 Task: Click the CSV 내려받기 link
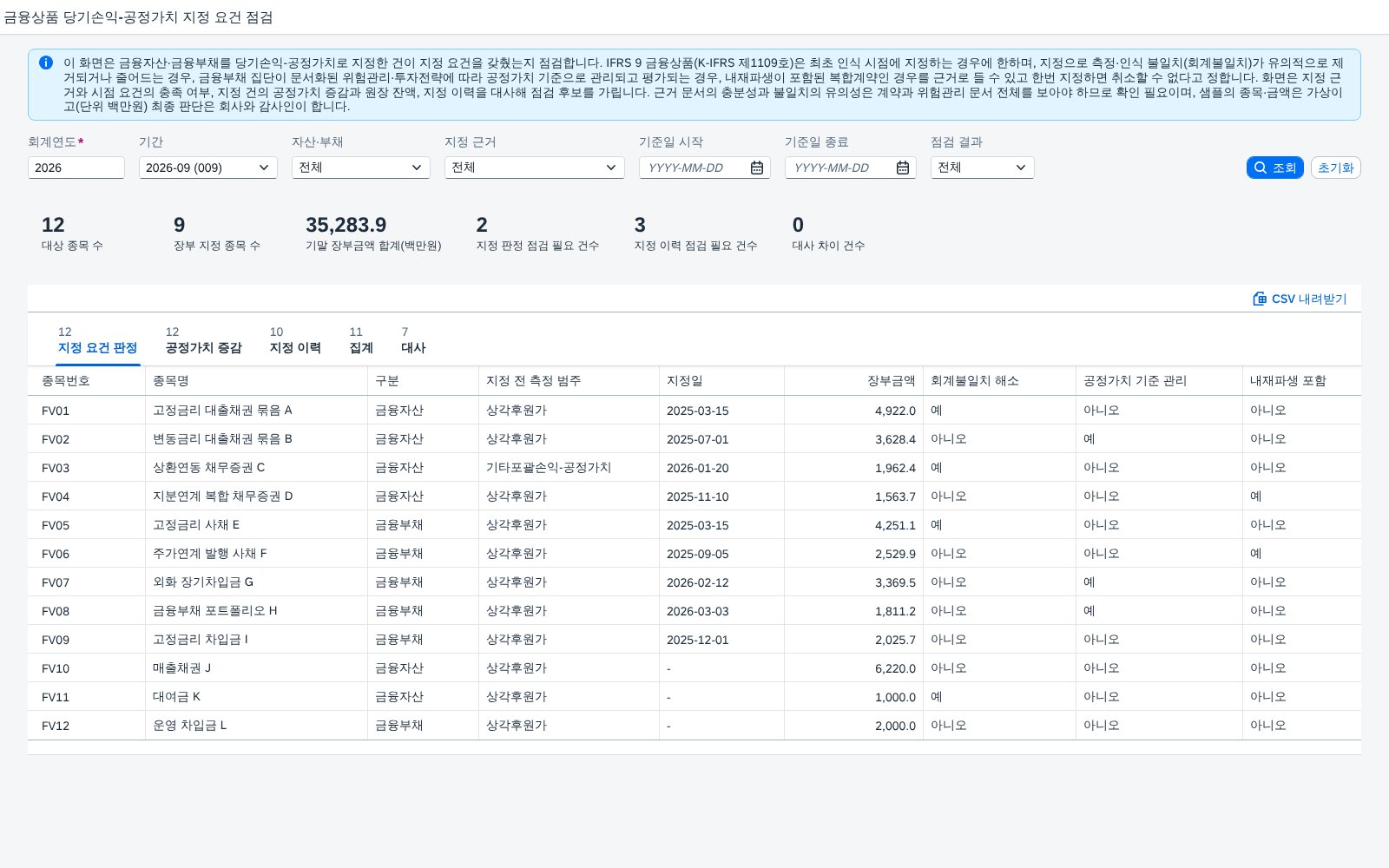click(1300, 299)
